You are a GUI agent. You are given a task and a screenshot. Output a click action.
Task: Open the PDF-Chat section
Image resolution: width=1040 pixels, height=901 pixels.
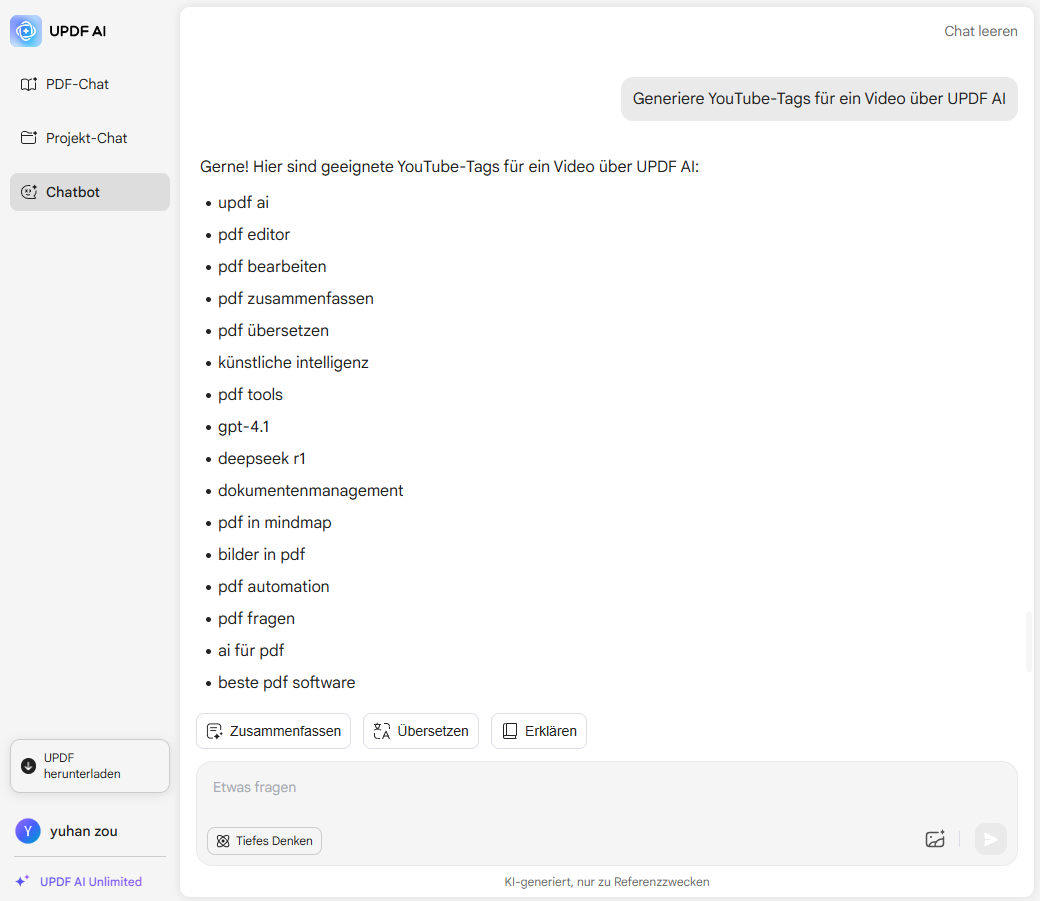coord(90,84)
